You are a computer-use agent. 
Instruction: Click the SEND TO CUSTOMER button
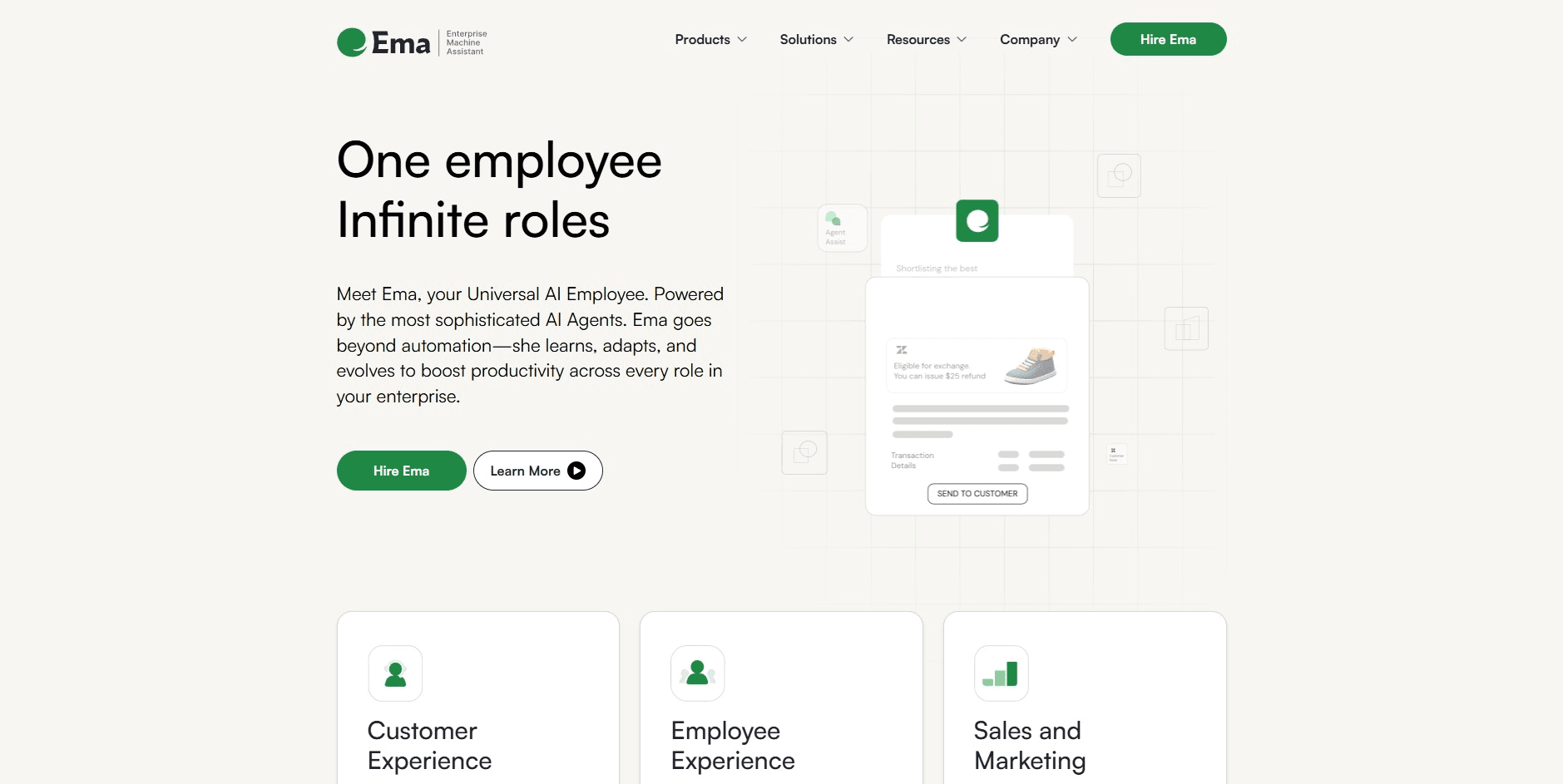(x=977, y=494)
